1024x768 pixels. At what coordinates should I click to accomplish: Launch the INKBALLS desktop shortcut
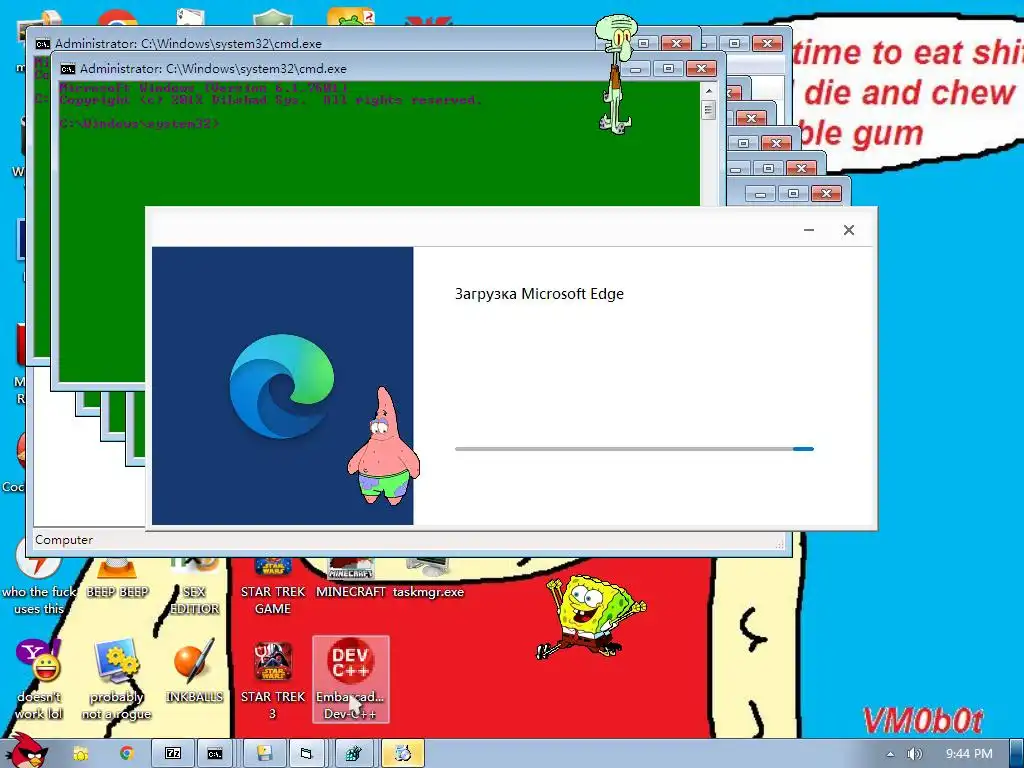point(194,671)
